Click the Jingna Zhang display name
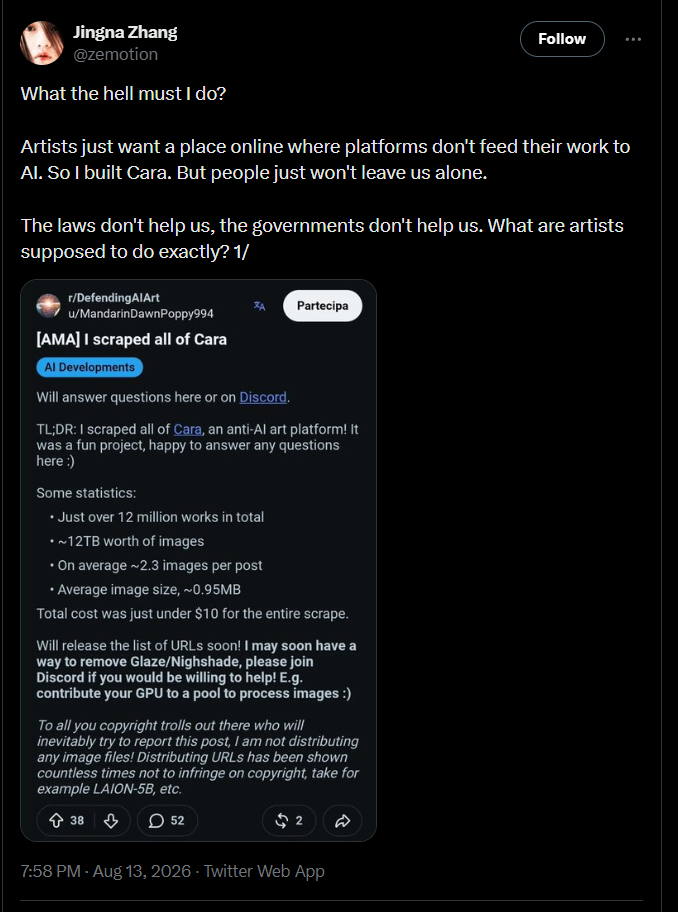678x912 pixels. coord(125,33)
